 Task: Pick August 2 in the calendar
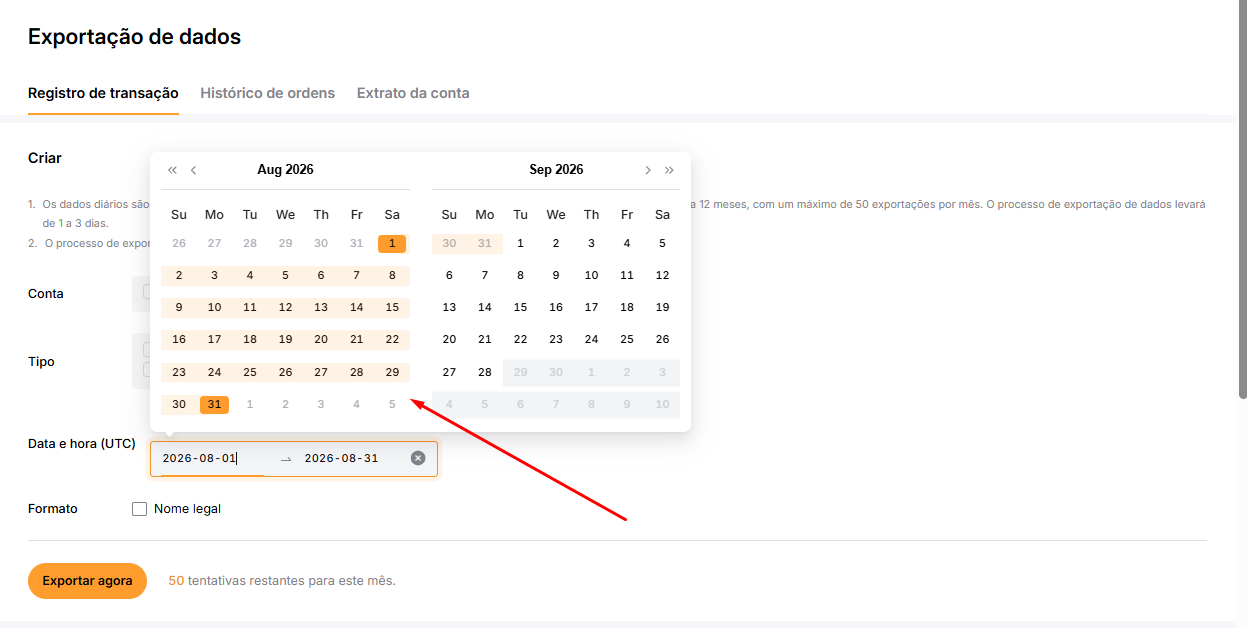179,275
